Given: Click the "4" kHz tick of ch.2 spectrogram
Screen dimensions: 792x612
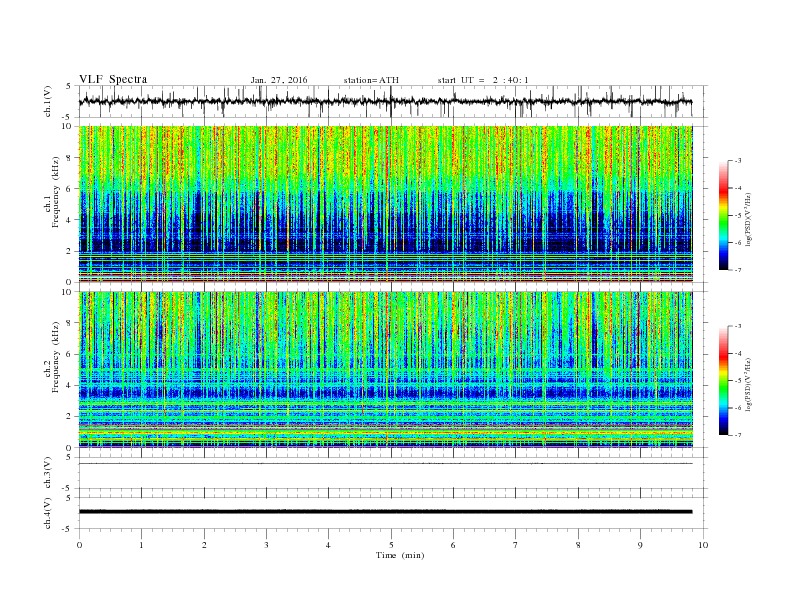Looking at the screenshot, I should point(69,385).
